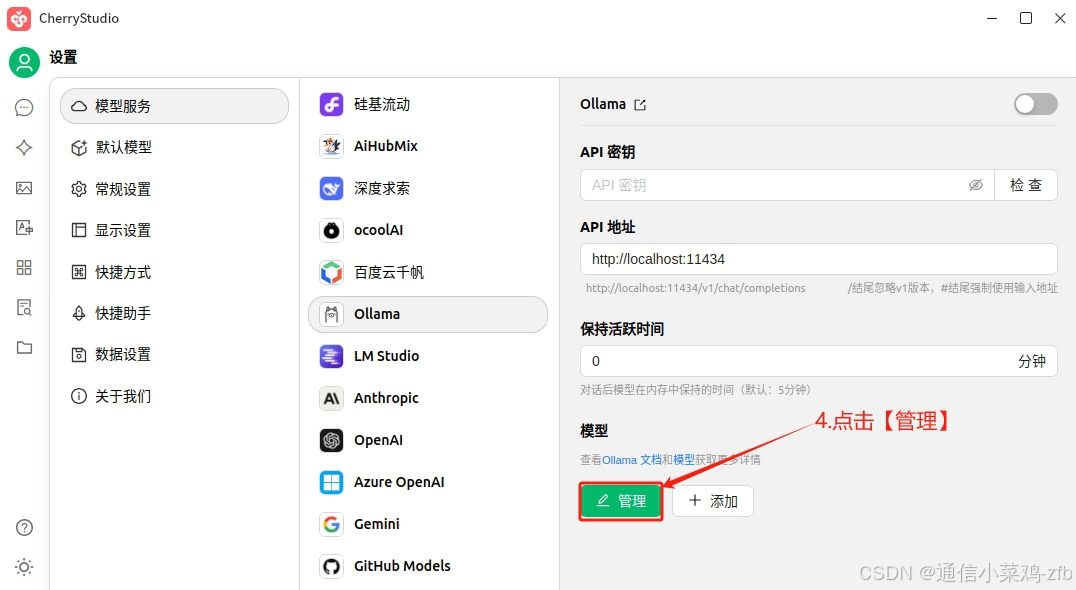Open the files folder sidebar icon

click(x=24, y=347)
